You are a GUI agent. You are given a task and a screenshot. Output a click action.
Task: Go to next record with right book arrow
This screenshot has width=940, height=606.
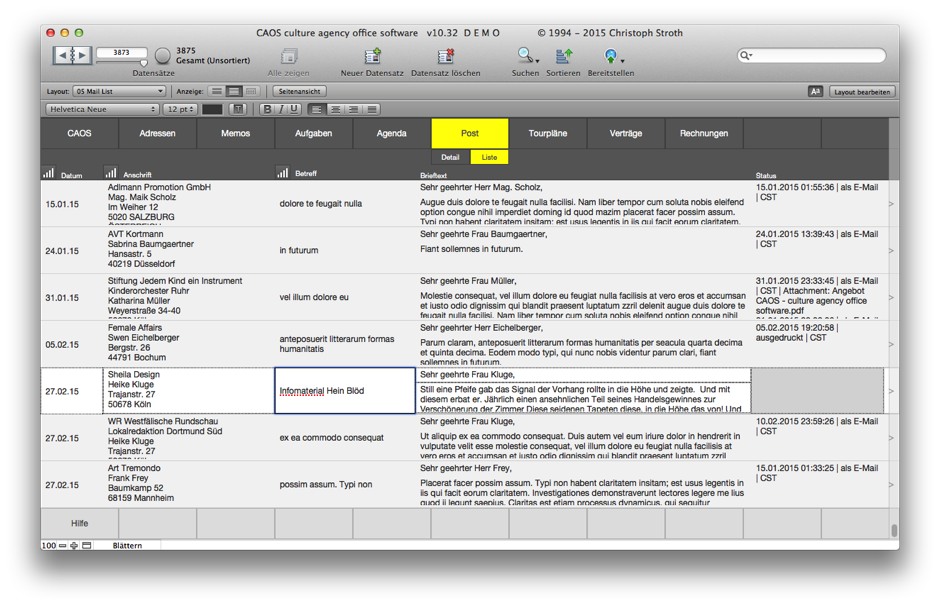[82, 56]
